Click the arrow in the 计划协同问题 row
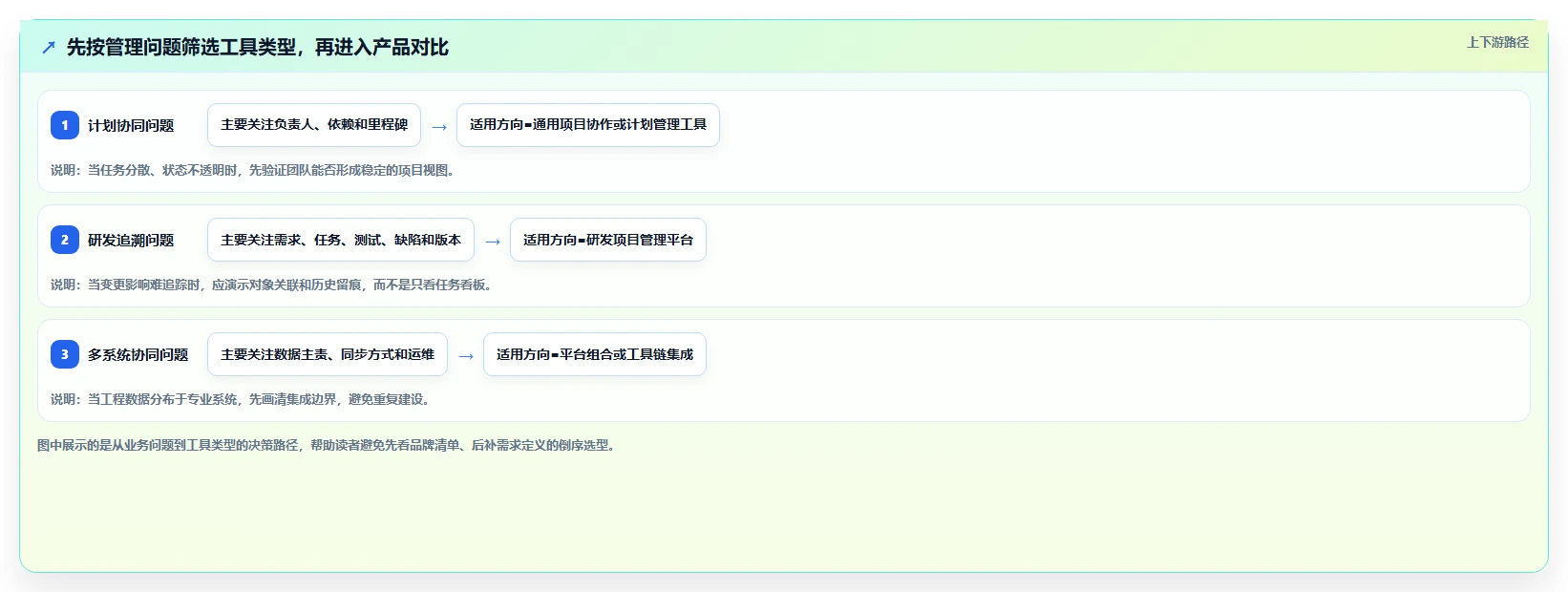 pos(439,127)
